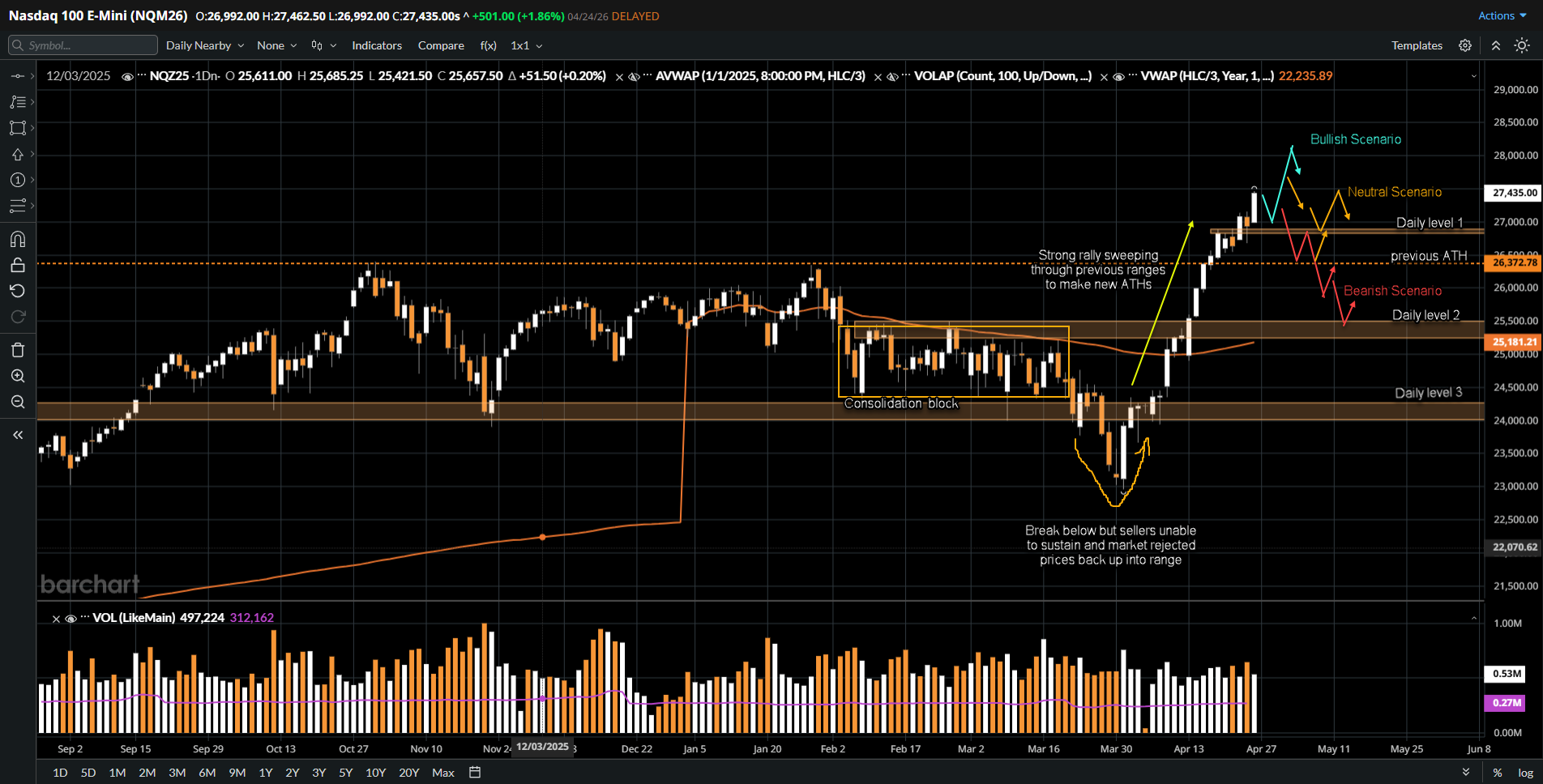The width and height of the screenshot is (1543, 784).
Task: Expand the trend line tool options arrow
Action: 32,76
